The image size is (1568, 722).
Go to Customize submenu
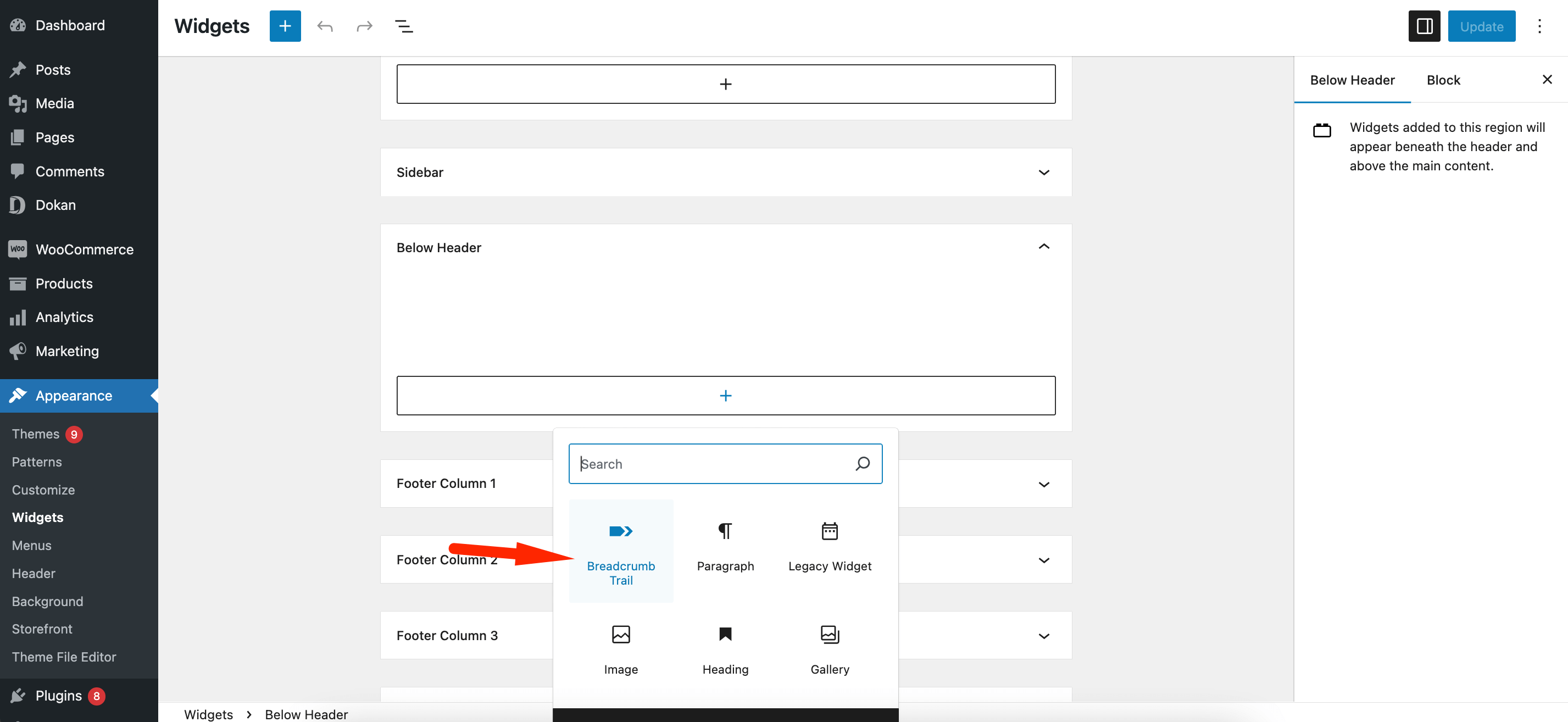43,490
